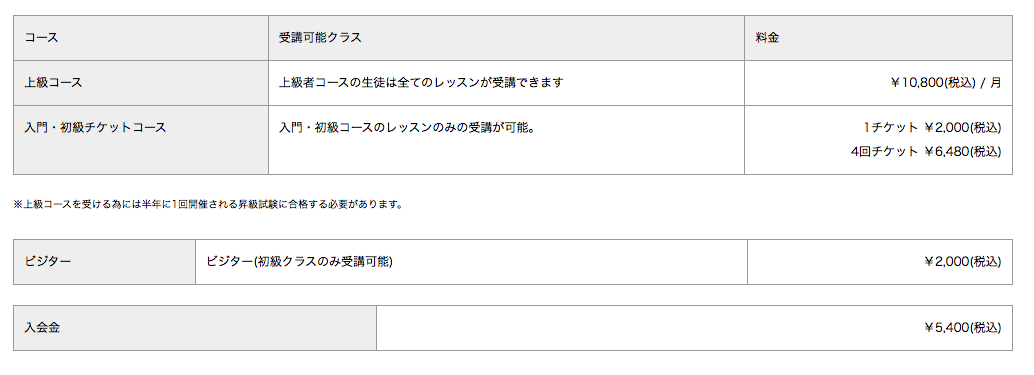The height and width of the screenshot is (375, 1034).
Task: Click the ¥10,800(税込) / 月 price
Action: click(946, 83)
